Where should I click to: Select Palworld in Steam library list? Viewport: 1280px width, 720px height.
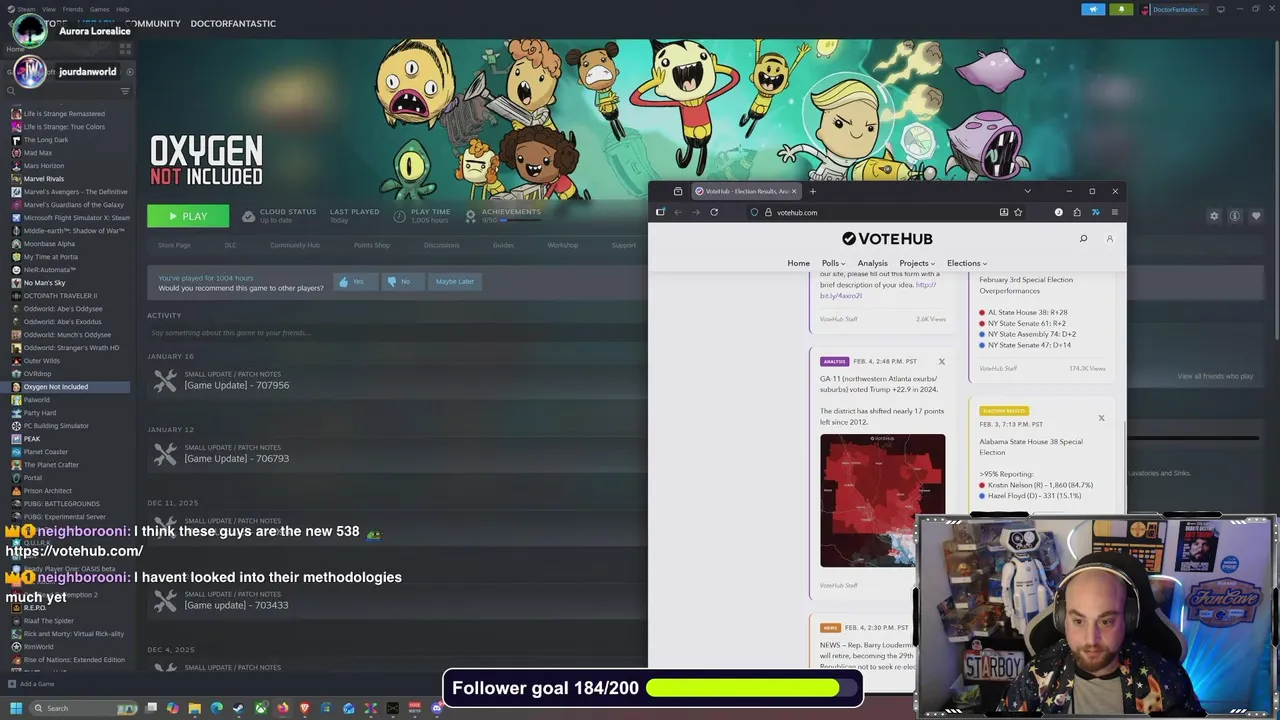37,400
